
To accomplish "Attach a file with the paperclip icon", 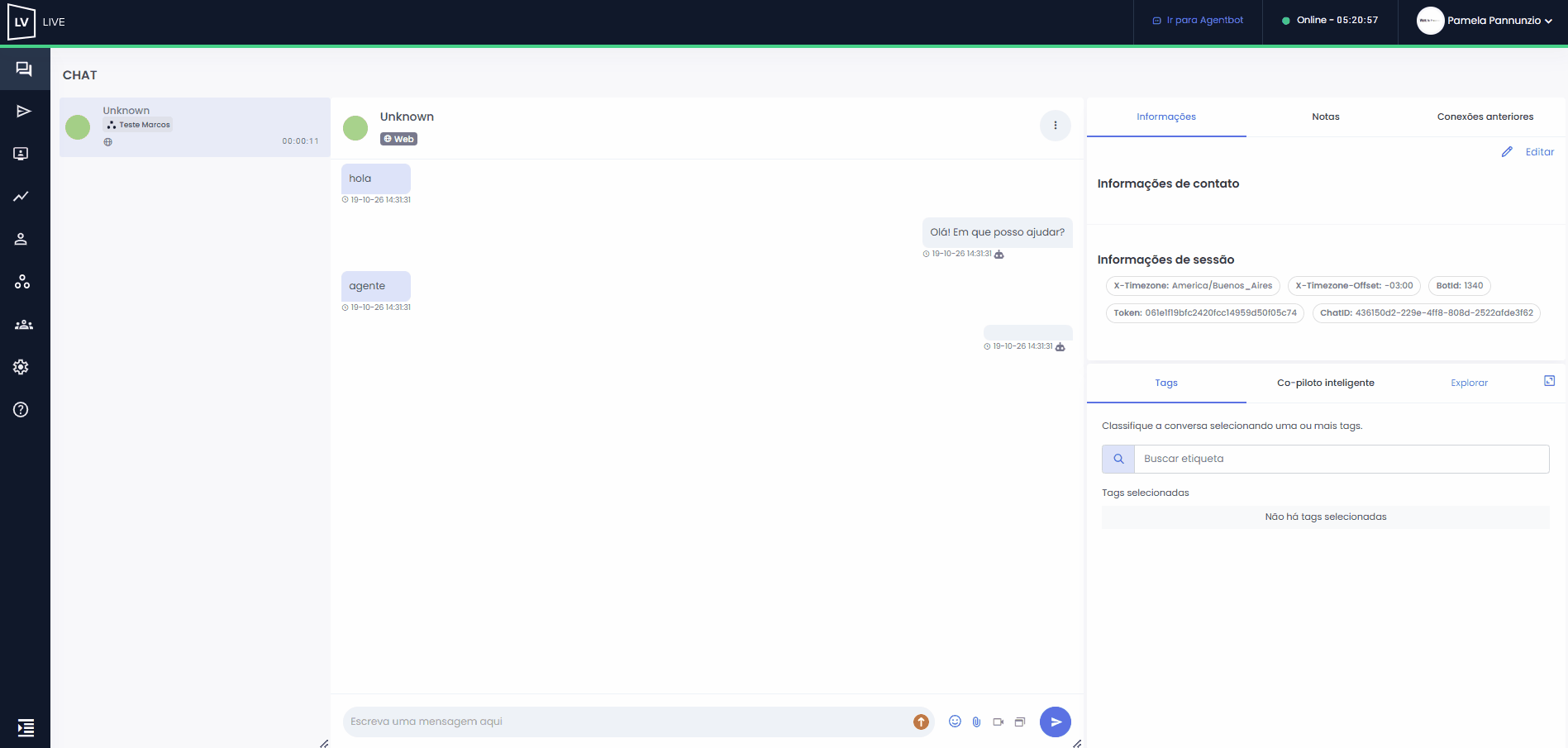I will click(976, 722).
